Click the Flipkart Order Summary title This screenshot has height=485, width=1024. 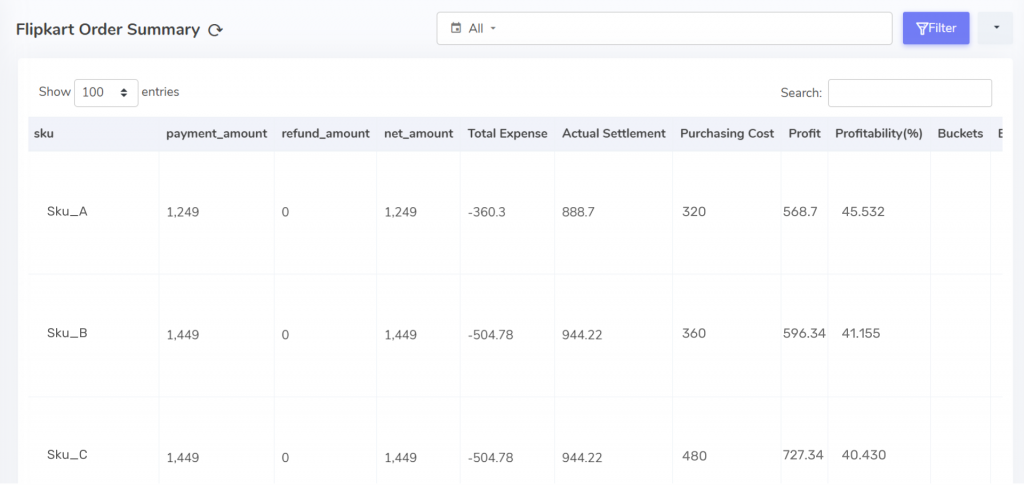point(108,29)
